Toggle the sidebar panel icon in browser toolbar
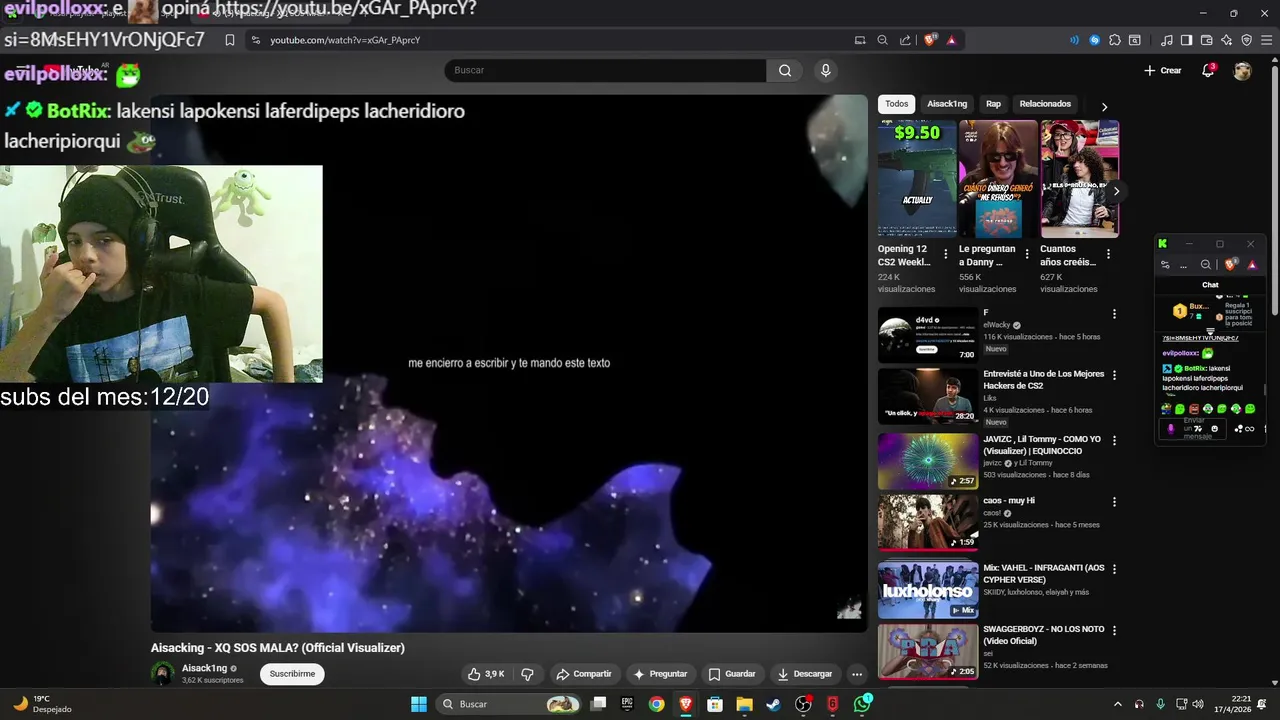 [x=1186, y=40]
